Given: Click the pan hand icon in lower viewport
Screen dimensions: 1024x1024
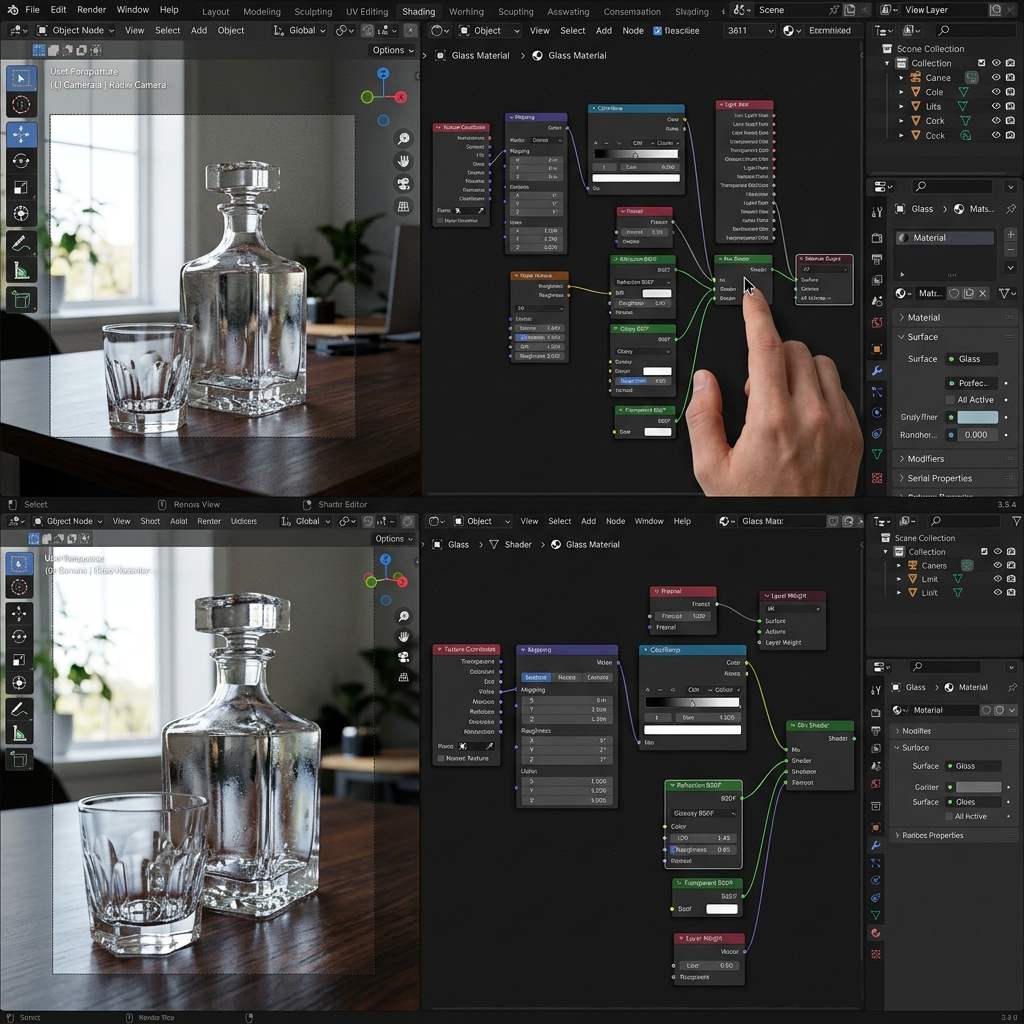Looking at the screenshot, I should click(404, 637).
